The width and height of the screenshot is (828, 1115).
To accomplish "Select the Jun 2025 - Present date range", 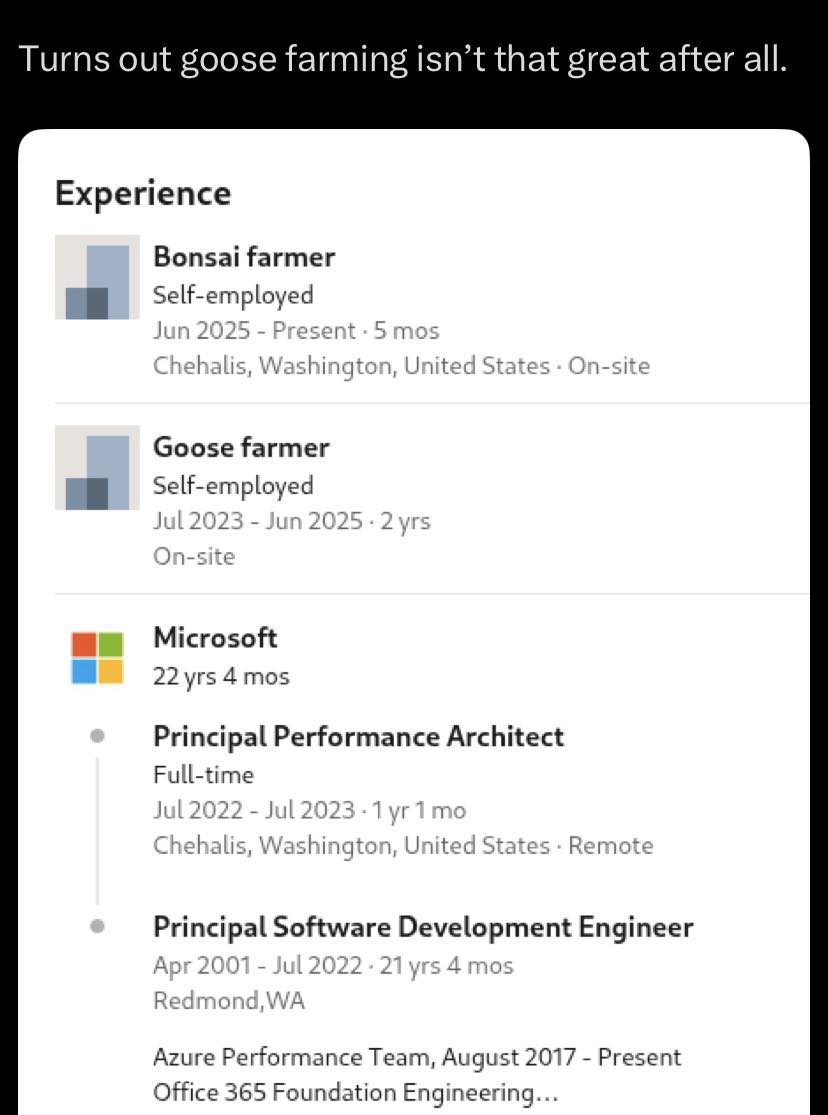I will click(x=254, y=331).
